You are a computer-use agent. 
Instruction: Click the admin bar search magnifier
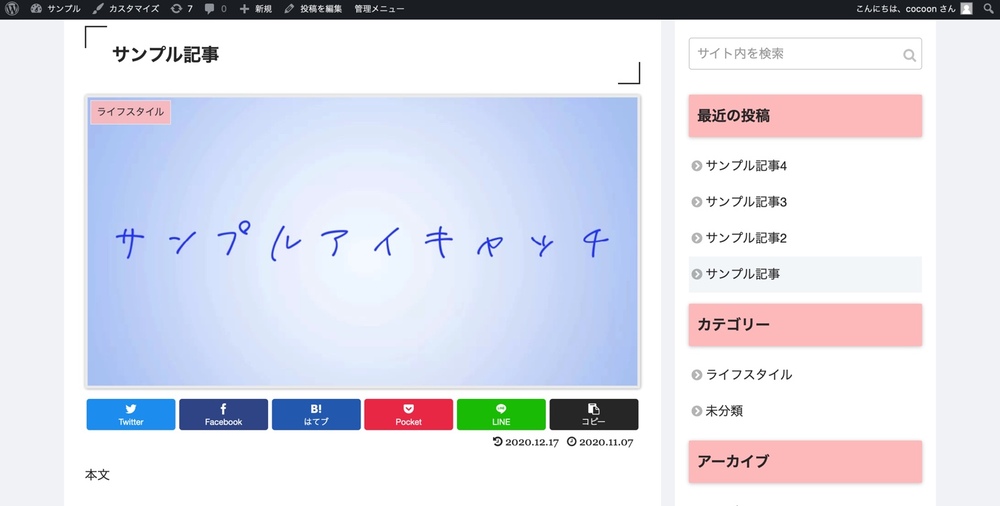tap(989, 9)
